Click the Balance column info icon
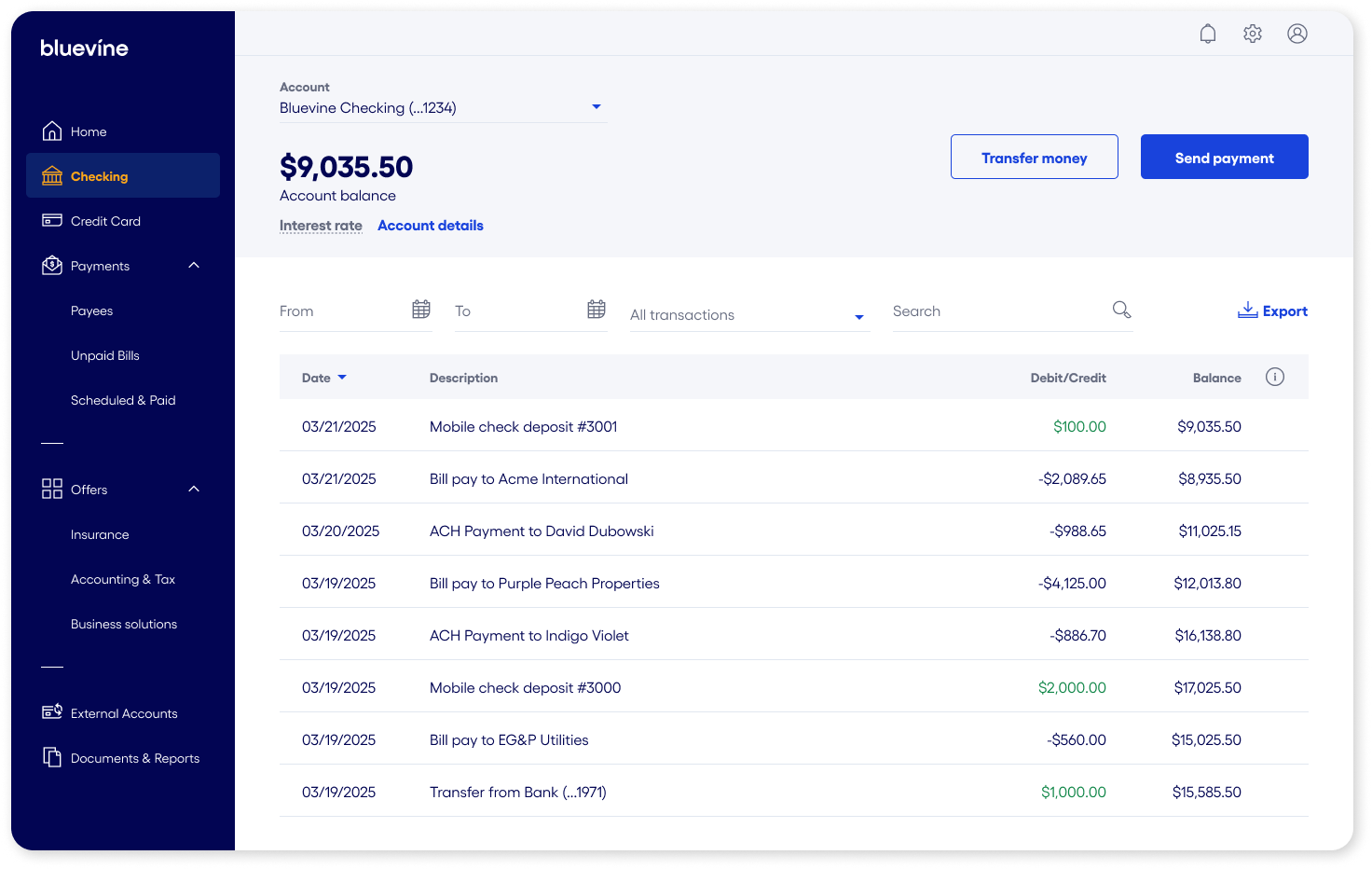 tap(1274, 377)
